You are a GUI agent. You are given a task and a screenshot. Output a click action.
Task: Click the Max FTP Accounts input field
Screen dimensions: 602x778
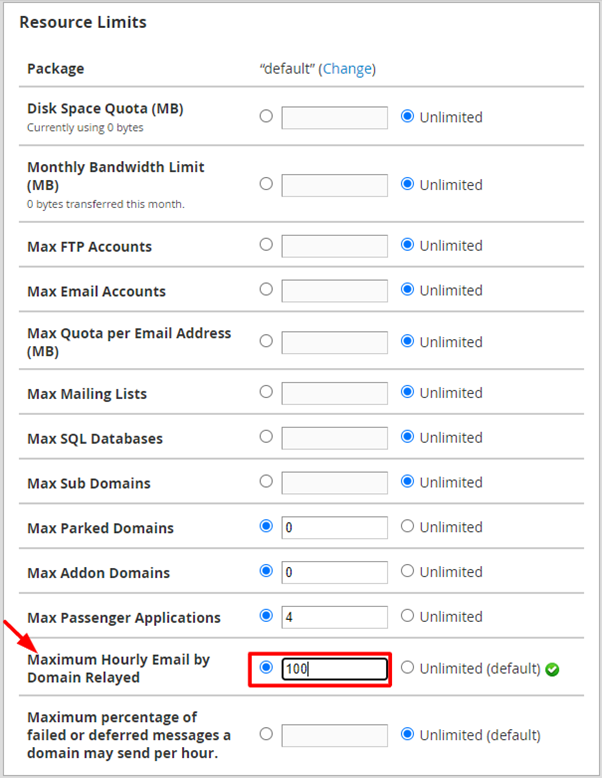point(334,246)
